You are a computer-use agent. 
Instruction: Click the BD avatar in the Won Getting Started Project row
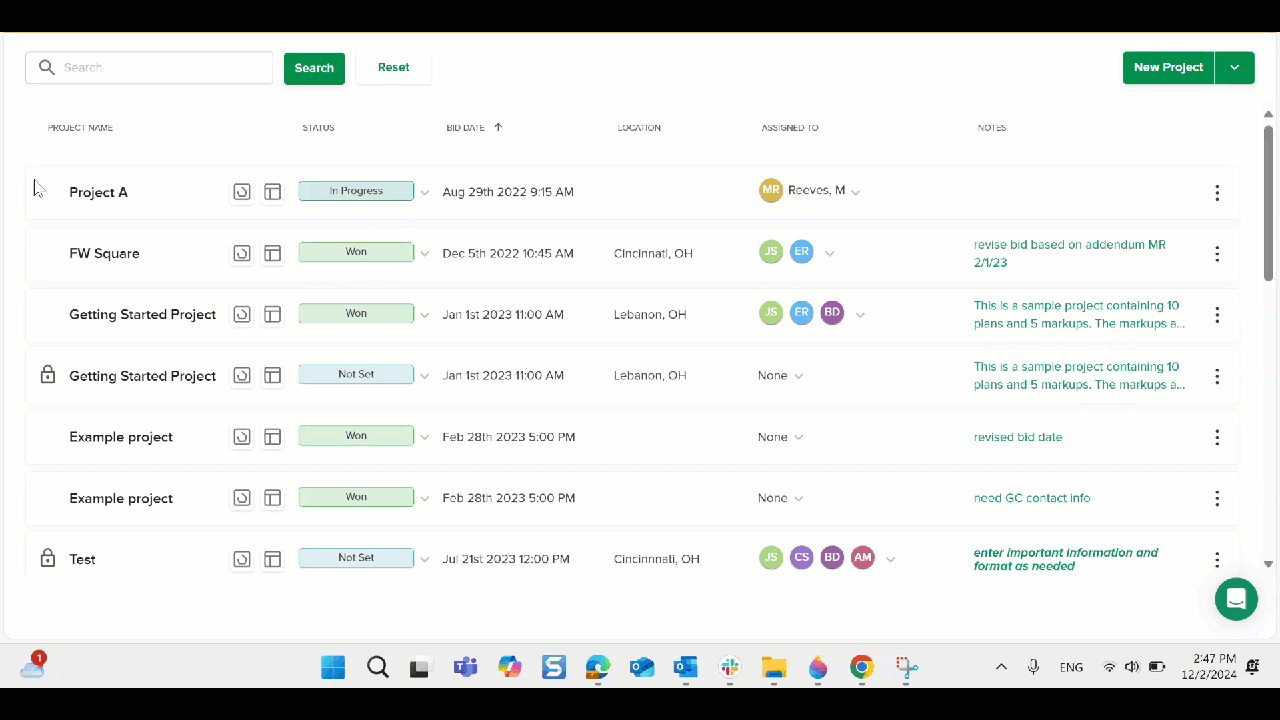tap(832, 313)
